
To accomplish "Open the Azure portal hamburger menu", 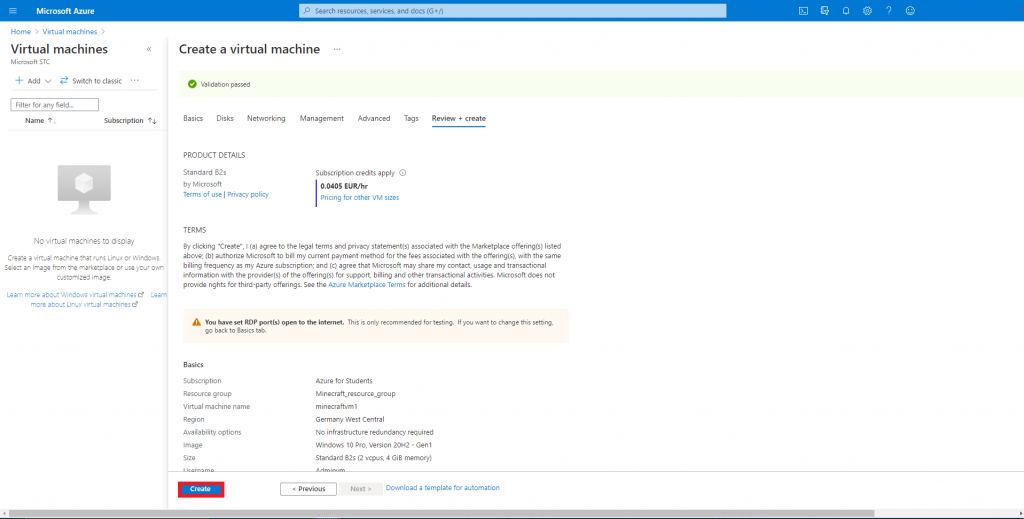I will pyautogui.click(x=12, y=11).
